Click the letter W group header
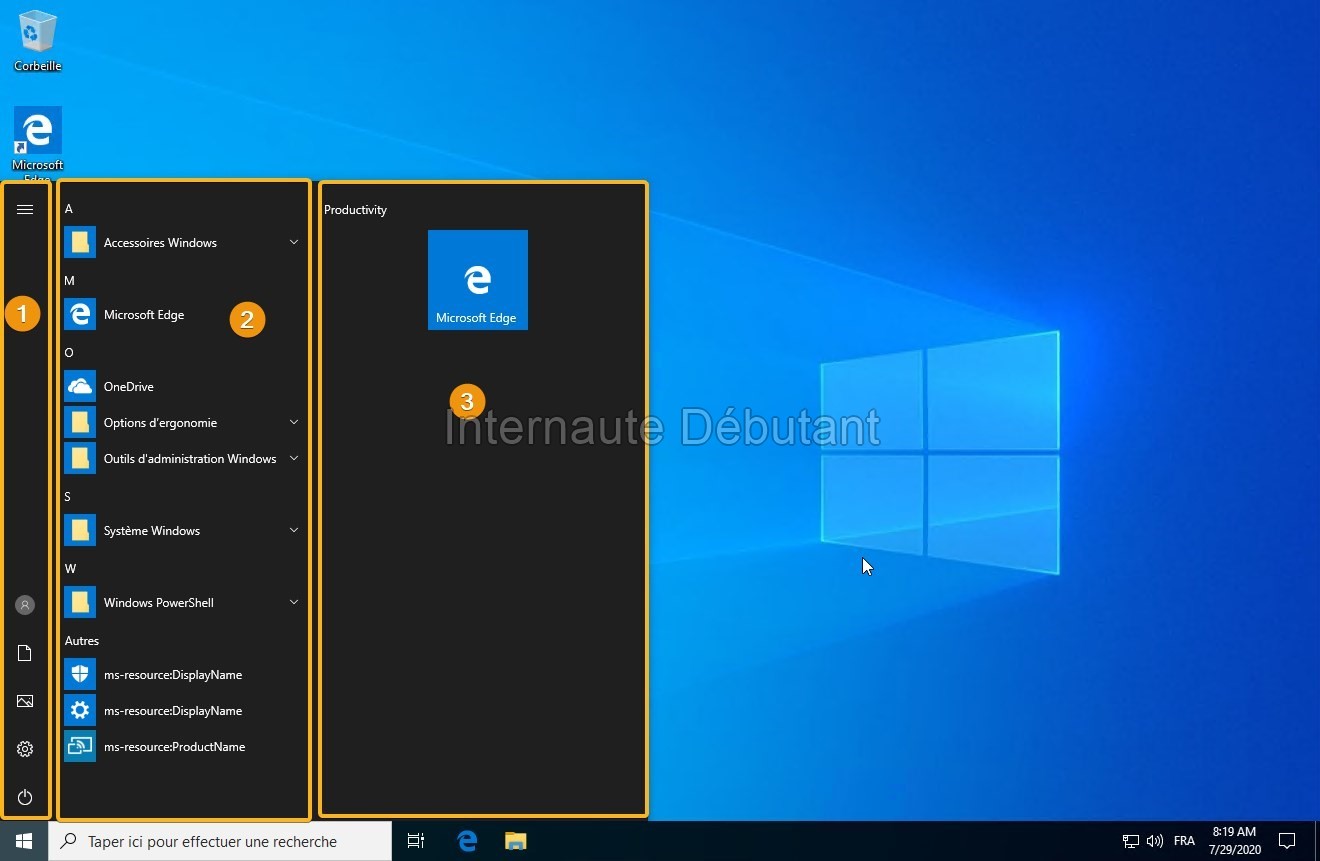 [70, 569]
